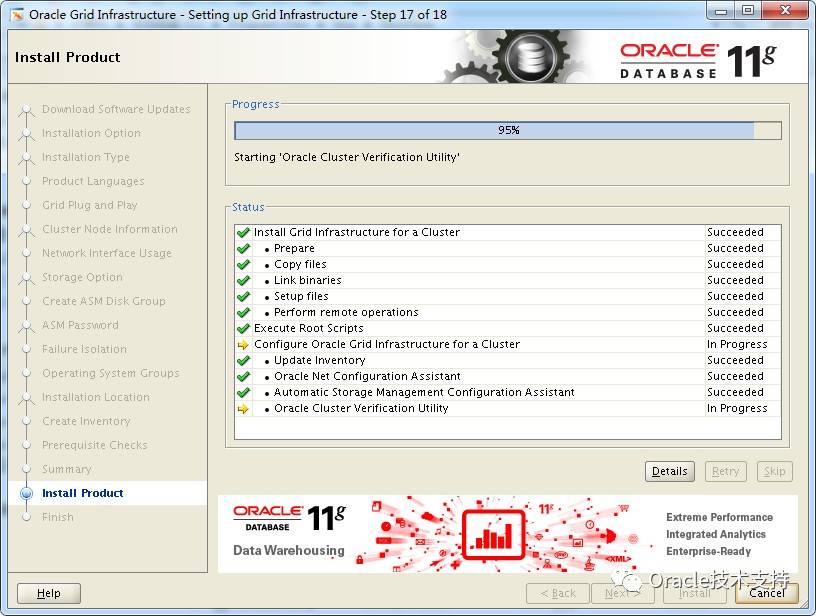Select Installation Type step
Viewport: 816px width, 616px height.
(x=86, y=157)
